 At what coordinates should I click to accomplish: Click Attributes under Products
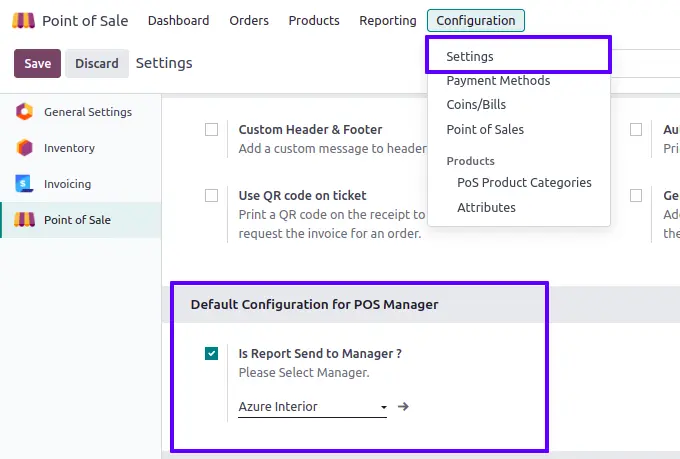point(486,208)
